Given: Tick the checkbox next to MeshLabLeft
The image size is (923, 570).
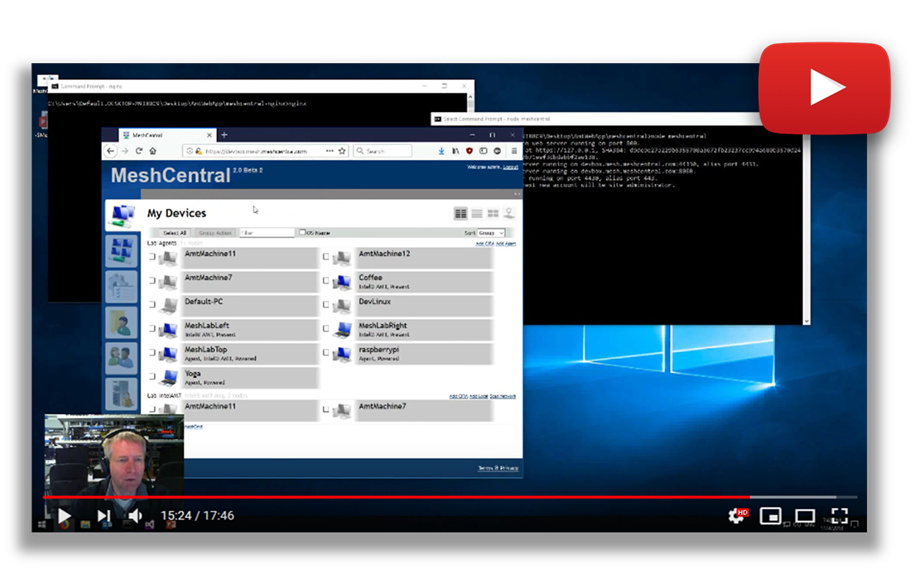Looking at the screenshot, I should [x=152, y=329].
